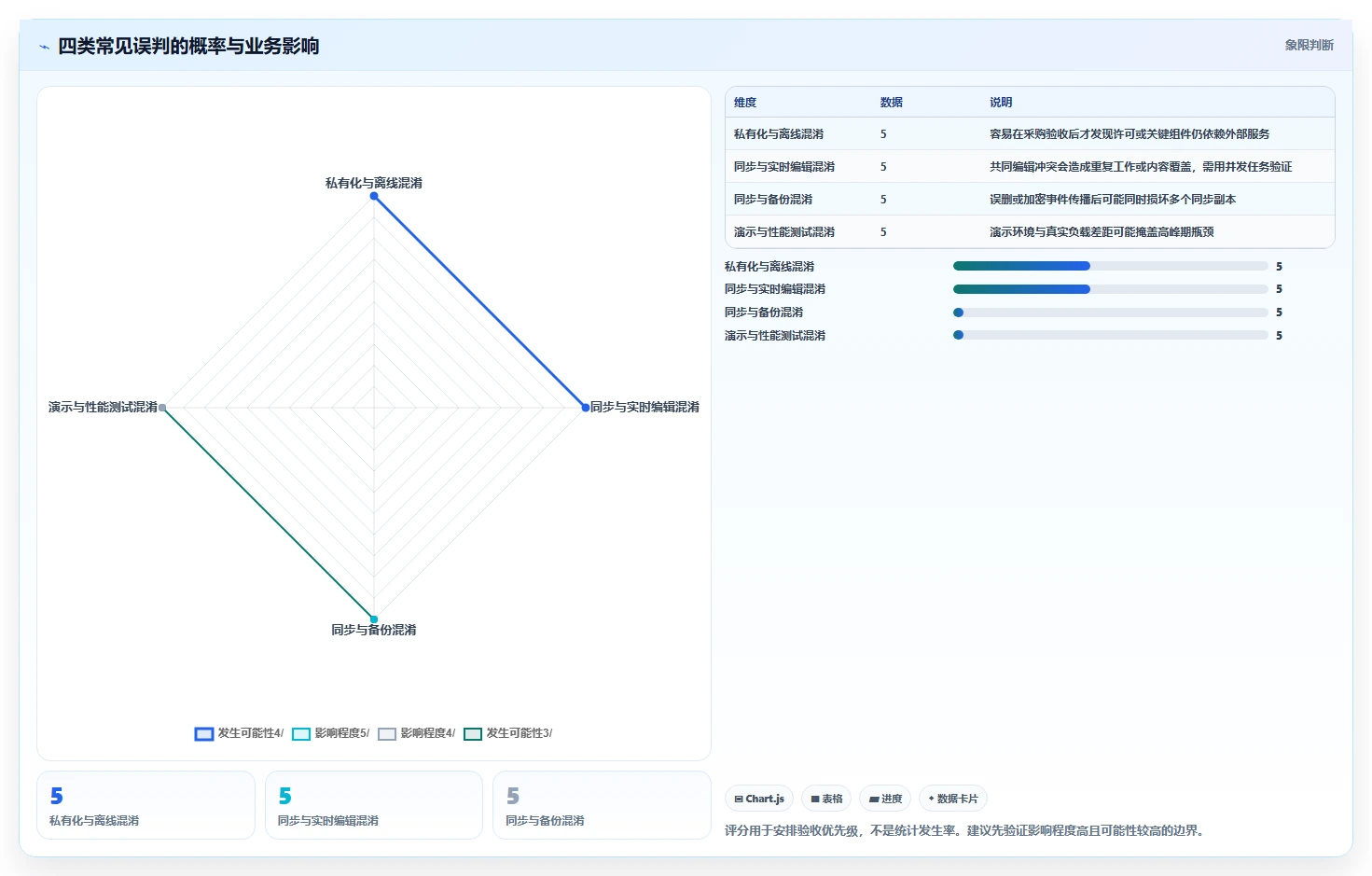Click description 共同编辑冲突会造成重复工作或内容覆盖
The image size is (1372, 876).
[1141, 167]
